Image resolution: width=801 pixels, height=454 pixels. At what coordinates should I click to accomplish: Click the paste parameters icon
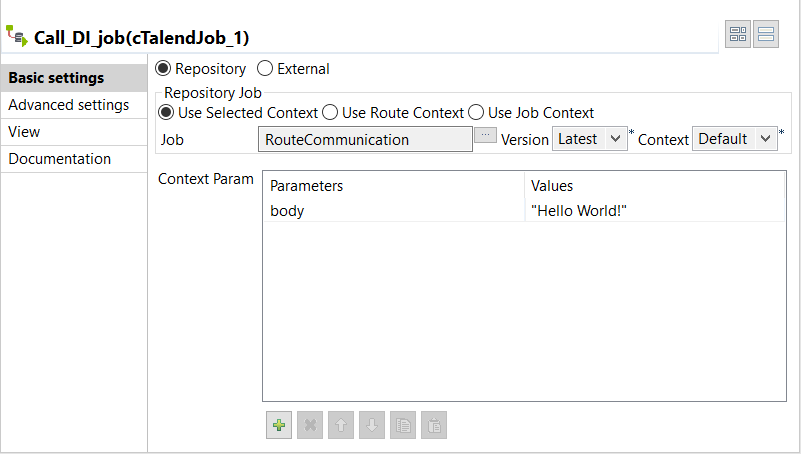tap(434, 425)
